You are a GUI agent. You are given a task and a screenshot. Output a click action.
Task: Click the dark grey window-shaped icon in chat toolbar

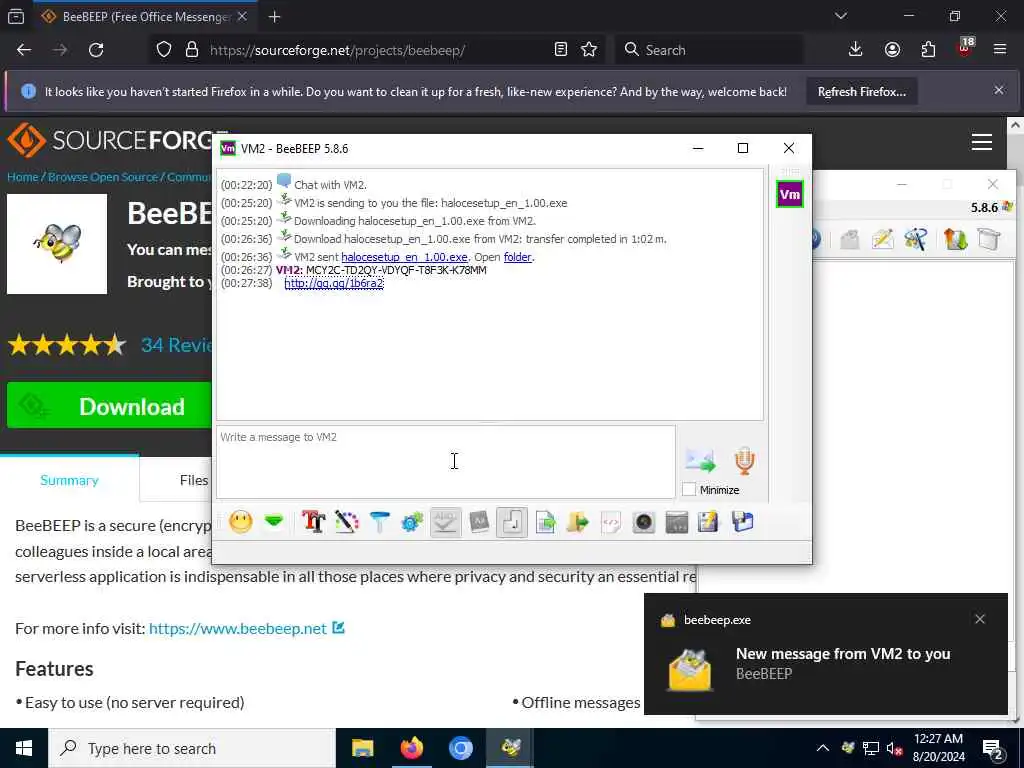pos(677,522)
